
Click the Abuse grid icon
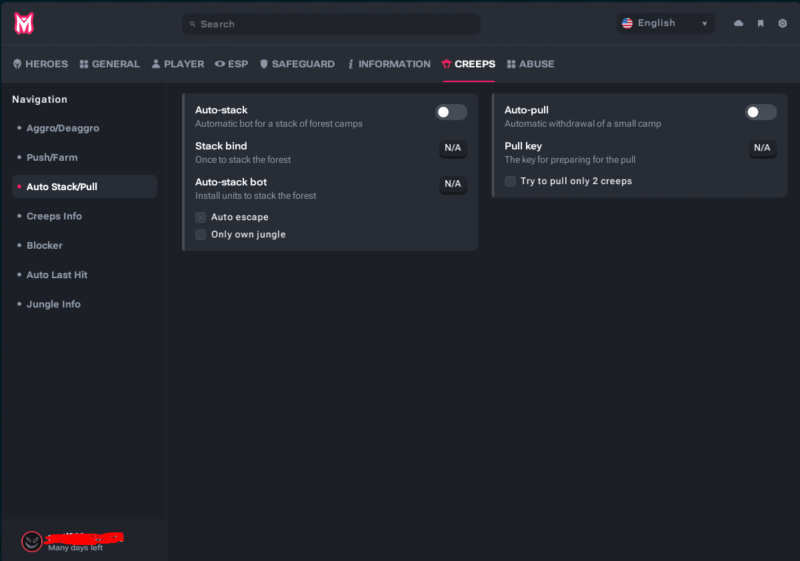point(511,64)
